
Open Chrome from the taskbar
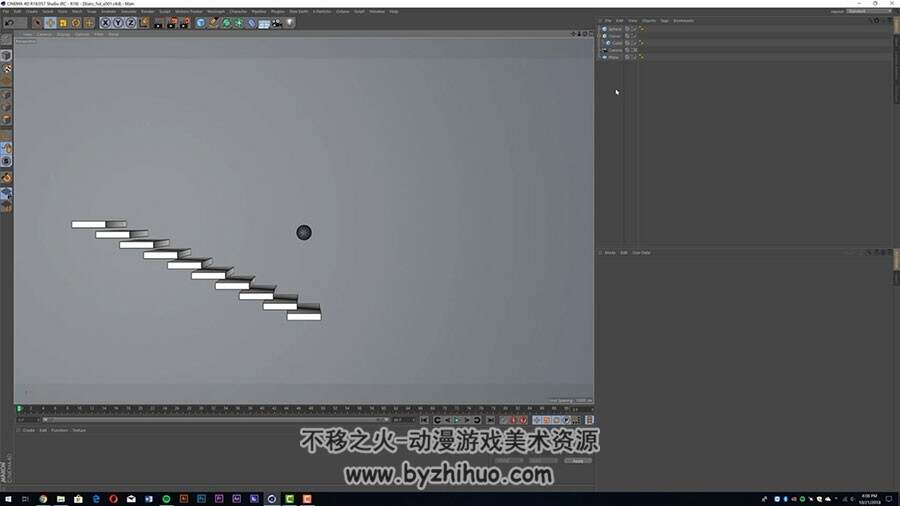[43, 499]
